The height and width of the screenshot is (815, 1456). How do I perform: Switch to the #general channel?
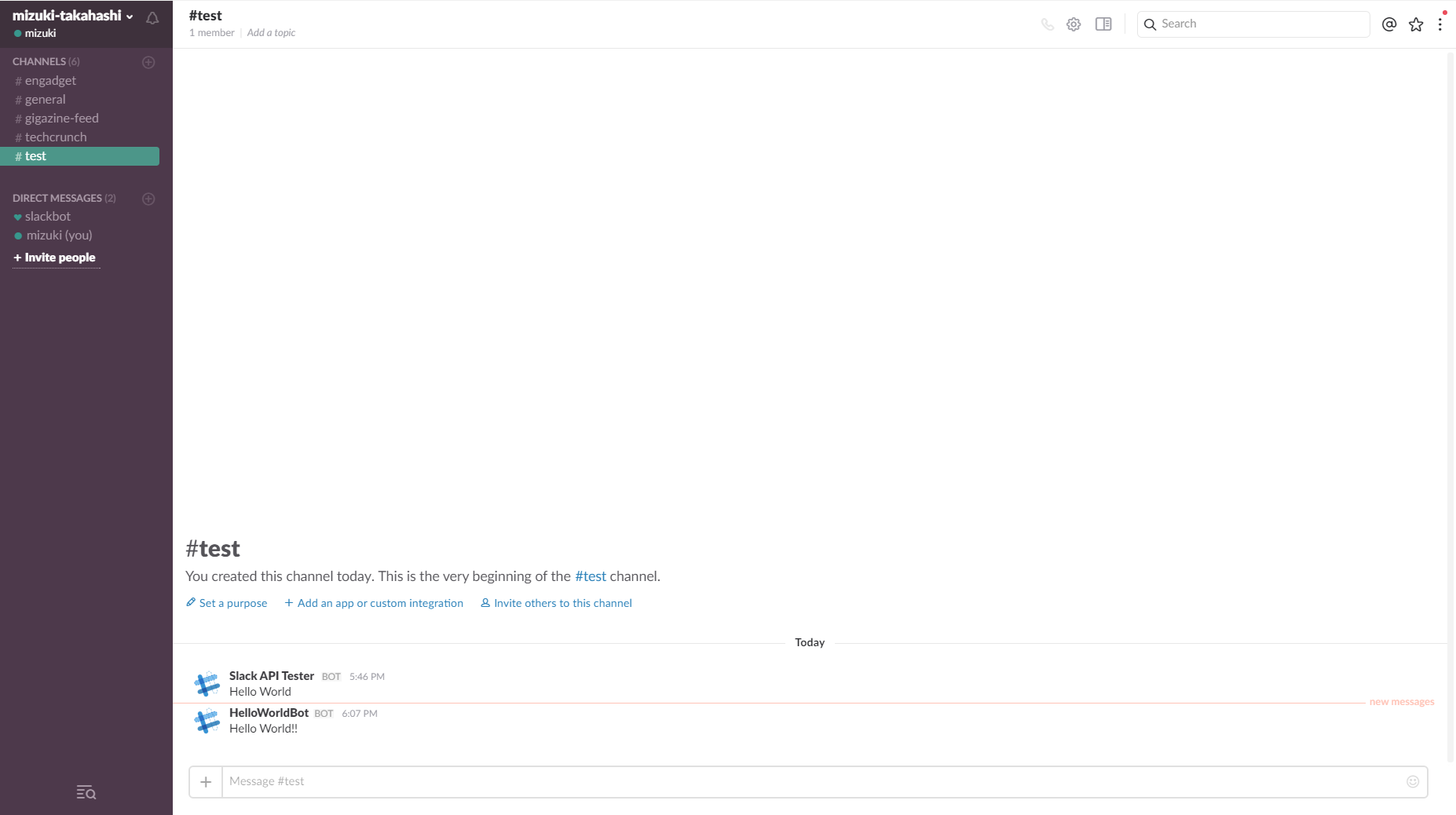tap(46, 99)
